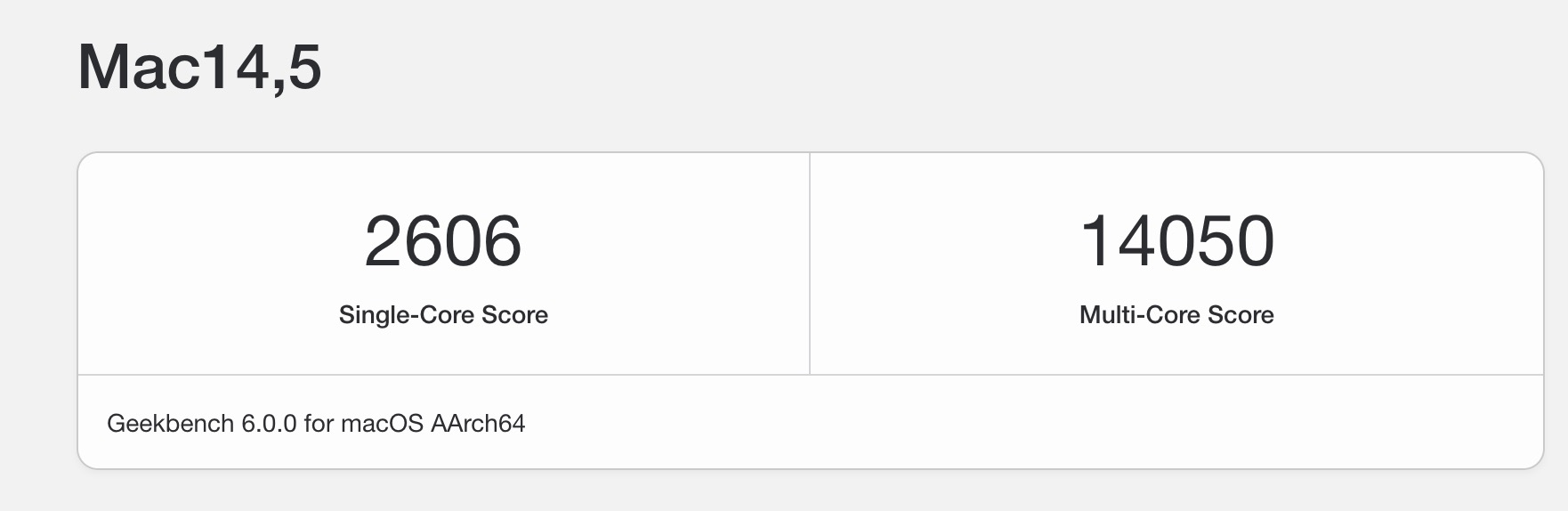Click the vertical divider between the scores
The width and height of the screenshot is (1568, 511).
tap(810, 264)
